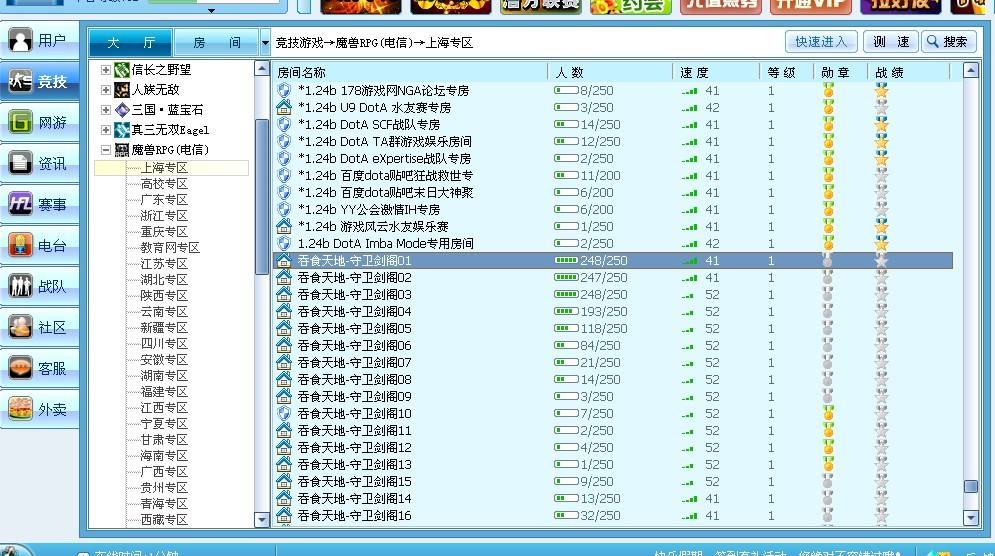The width and height of the screenshot is (995, 556).
Task: Click the 信长之野望 game icon
Action: (x=122, y=70)
